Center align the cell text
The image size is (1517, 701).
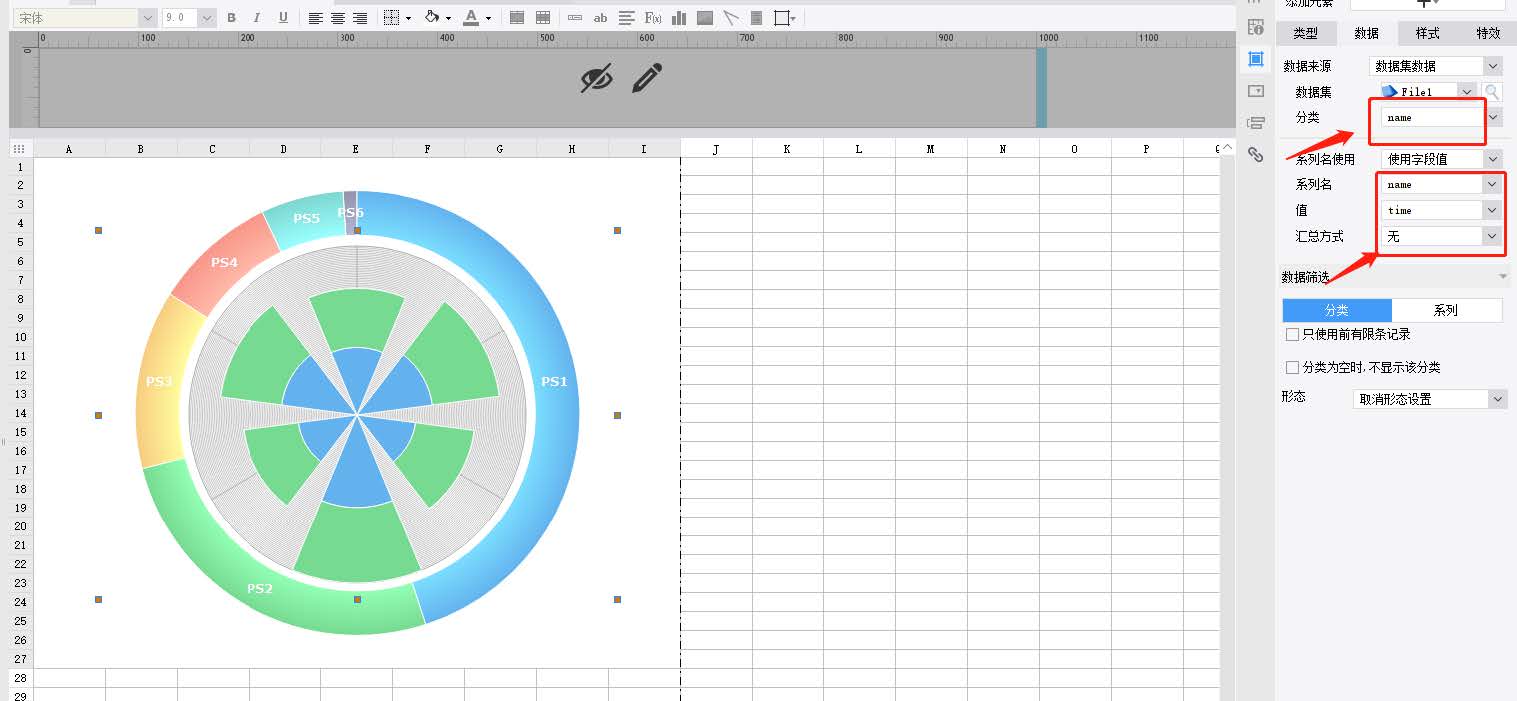[338, 18]
